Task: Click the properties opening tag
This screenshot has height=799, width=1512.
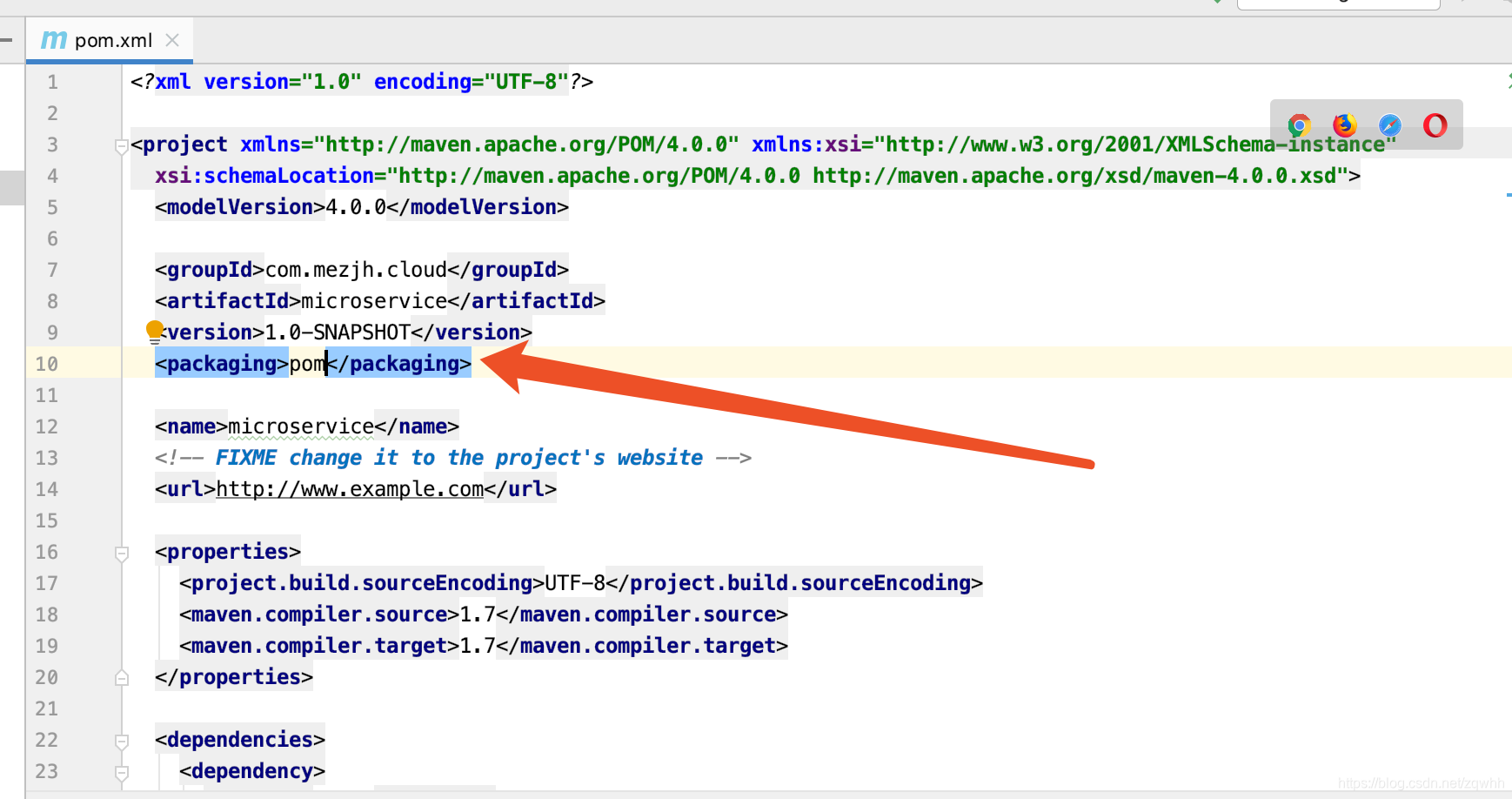Action: (228, 552)
